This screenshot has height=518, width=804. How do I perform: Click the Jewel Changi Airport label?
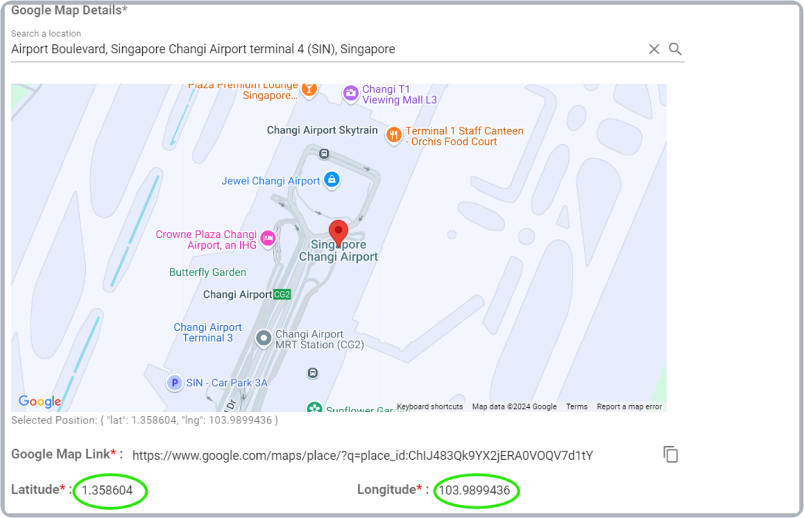271,181
